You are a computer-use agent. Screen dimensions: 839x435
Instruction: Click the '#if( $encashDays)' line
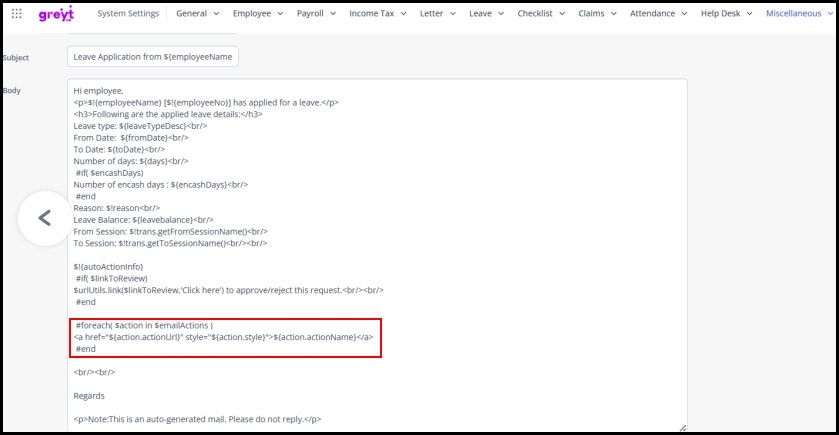110,173
